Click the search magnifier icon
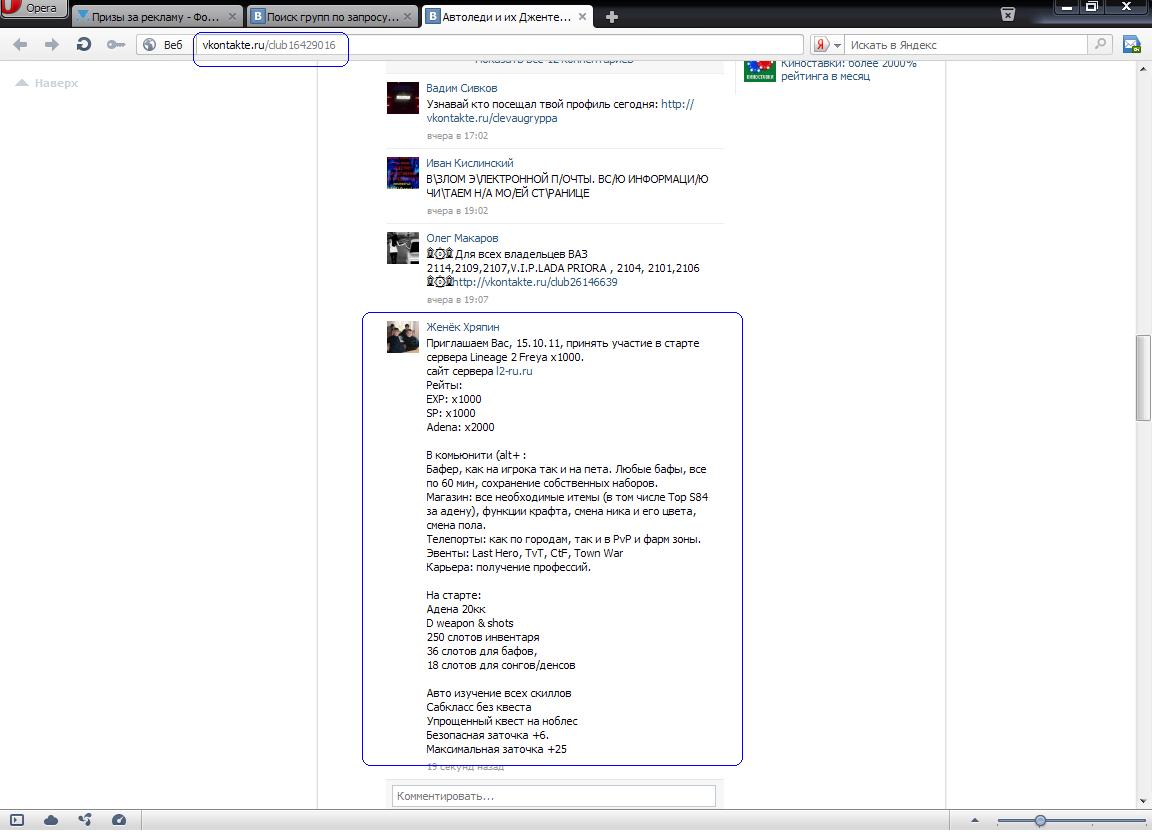Screen dimensions: 1152x834 1100,44
